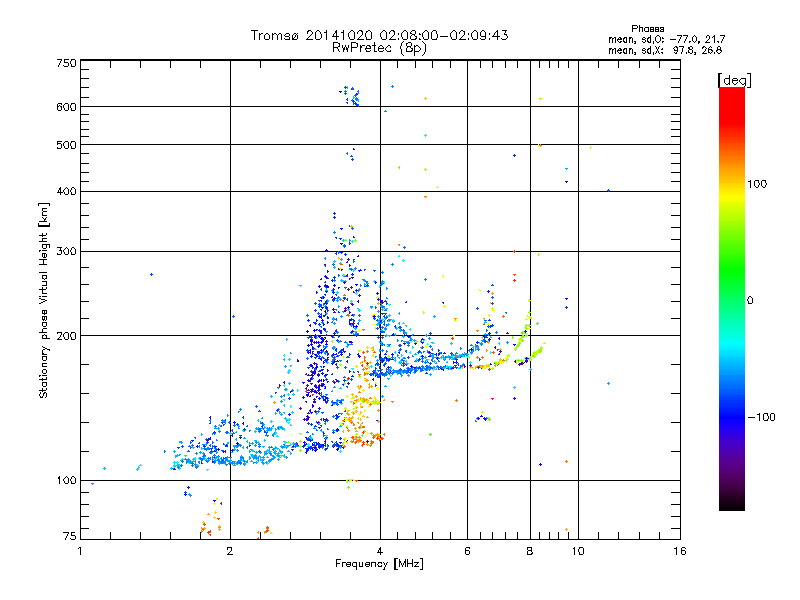
Task: Click the plot title 'Tromsø 20141020 02:08:00-02:09:43'
Action: click(x=379, y=35)
